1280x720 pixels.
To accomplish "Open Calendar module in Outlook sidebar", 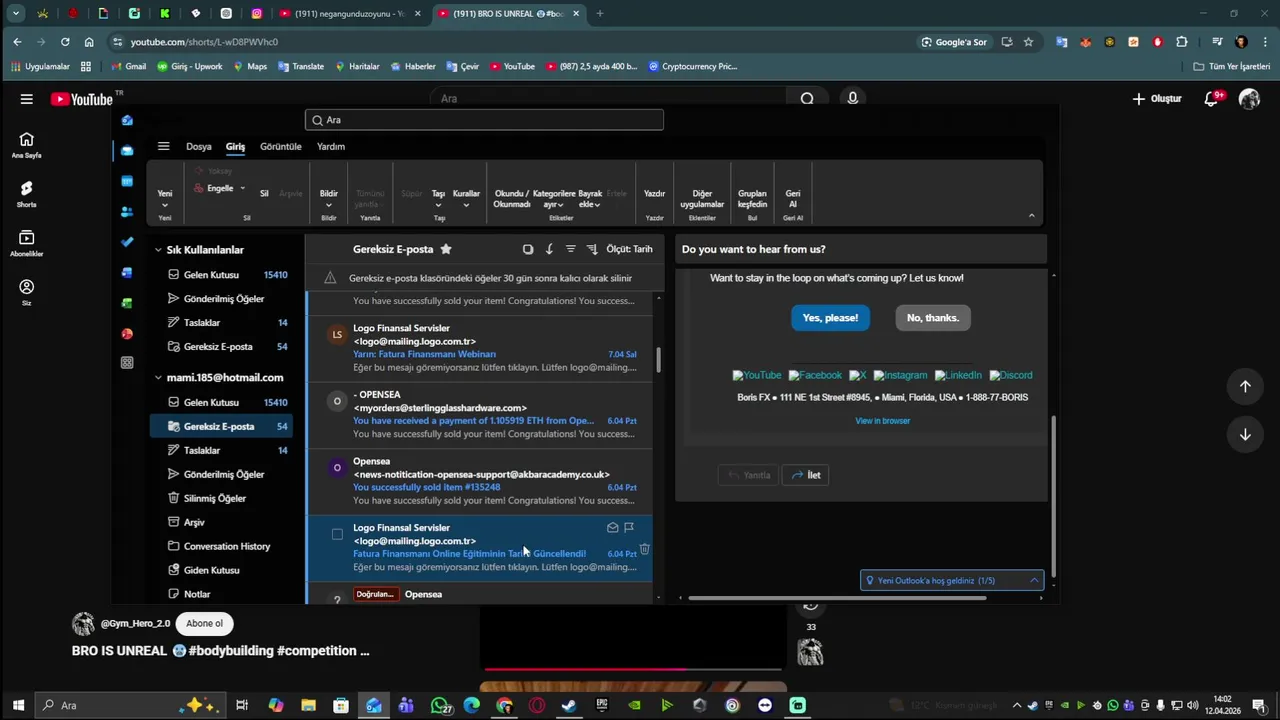I will coord(127,181).
